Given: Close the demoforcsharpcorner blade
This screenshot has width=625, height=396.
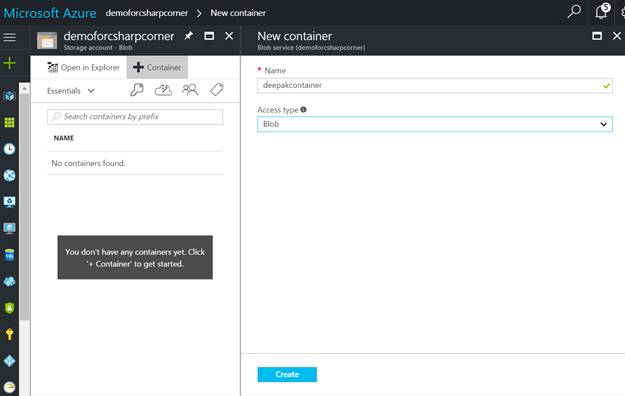Looking at the screenshot, I should [229, 36].
